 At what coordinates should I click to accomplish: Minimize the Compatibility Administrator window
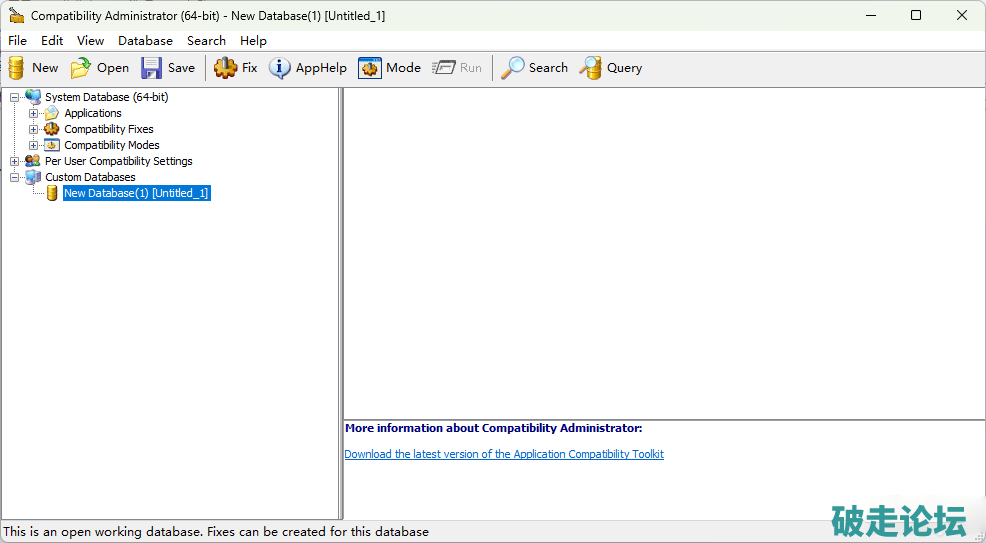click(x=871, y=16)
